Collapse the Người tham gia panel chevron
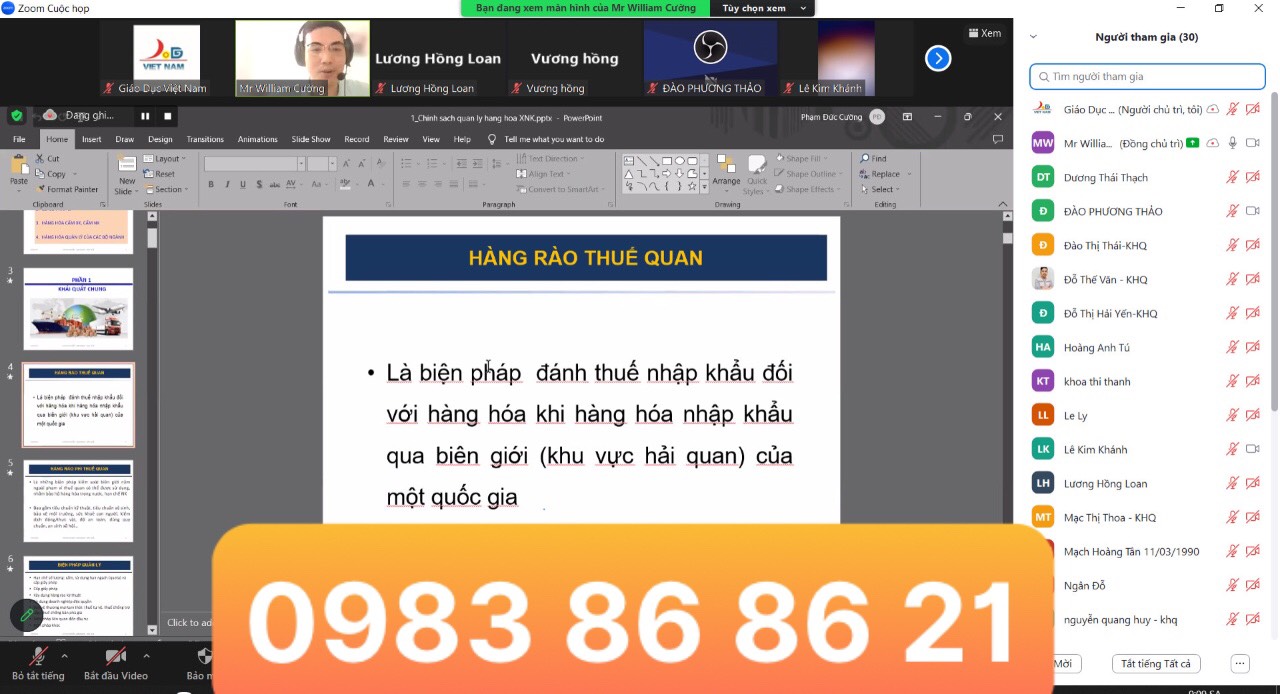 pos(1033,37)
